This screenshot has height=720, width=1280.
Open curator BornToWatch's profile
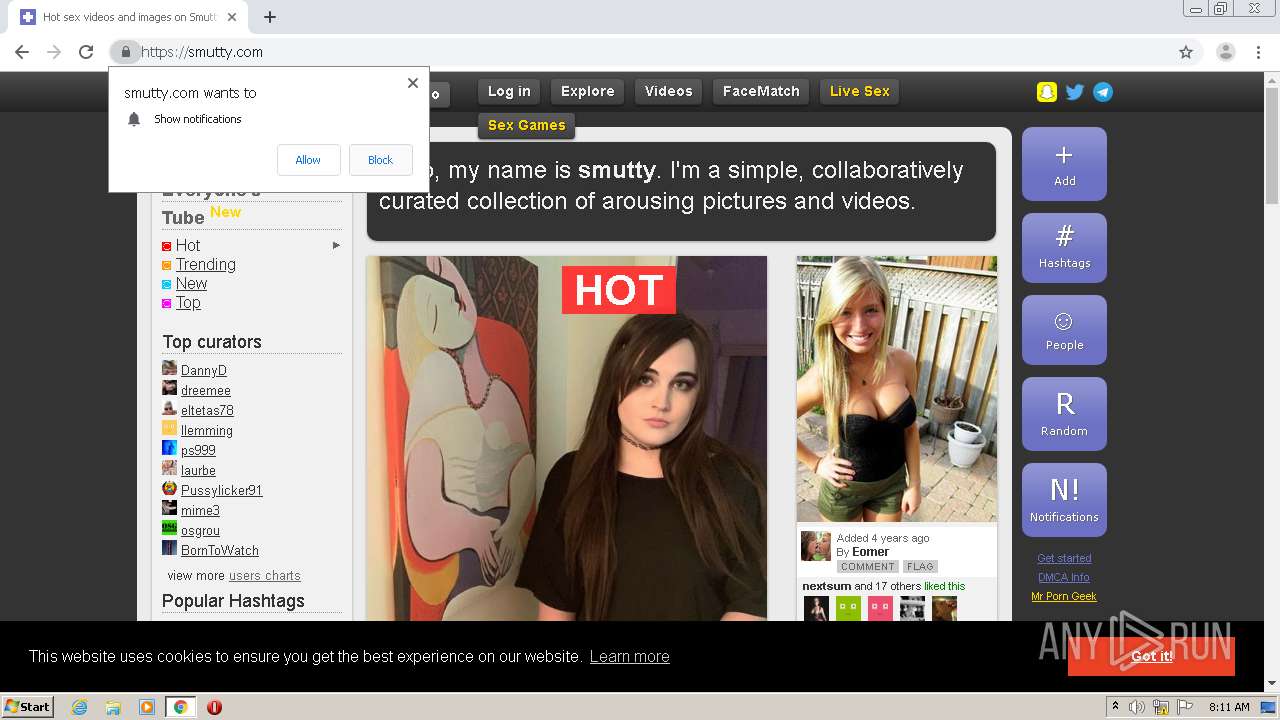pyautogui.click(x=220, y=551)
